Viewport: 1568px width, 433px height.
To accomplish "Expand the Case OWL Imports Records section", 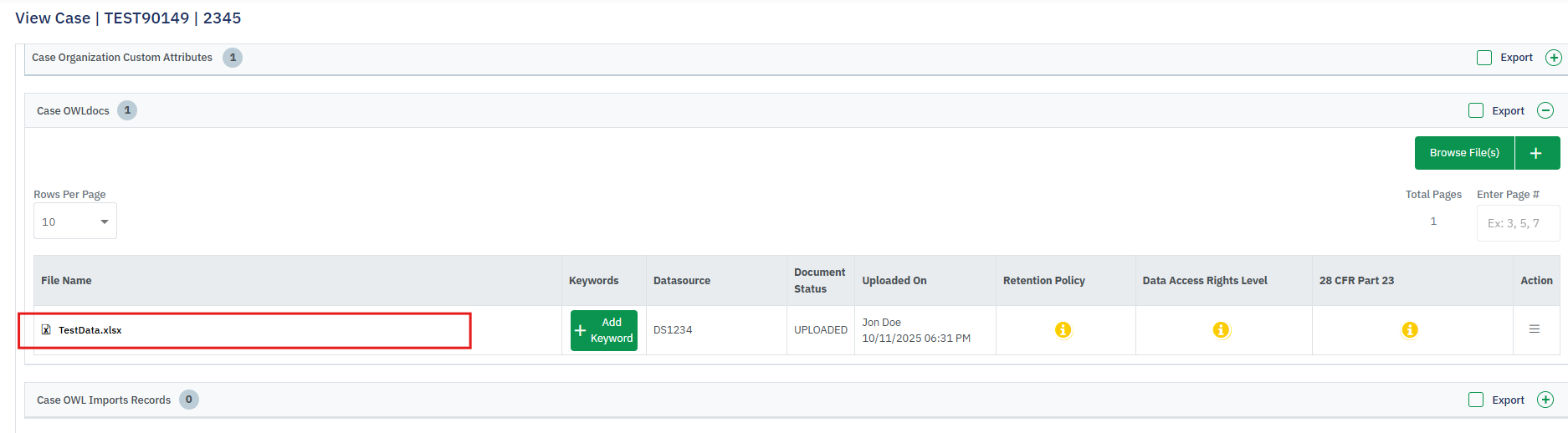I will click(1545, 400).
